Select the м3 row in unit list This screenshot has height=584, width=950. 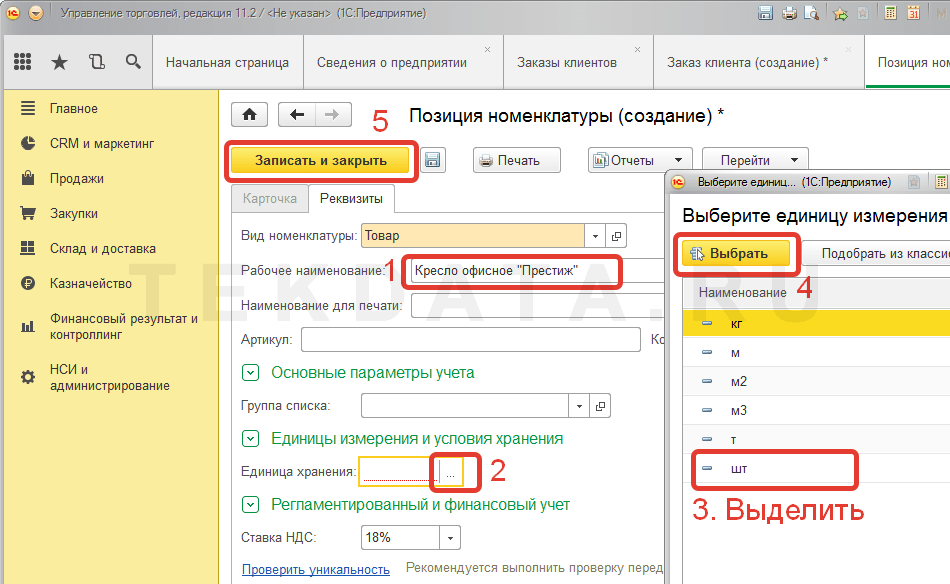click(816, 411)
